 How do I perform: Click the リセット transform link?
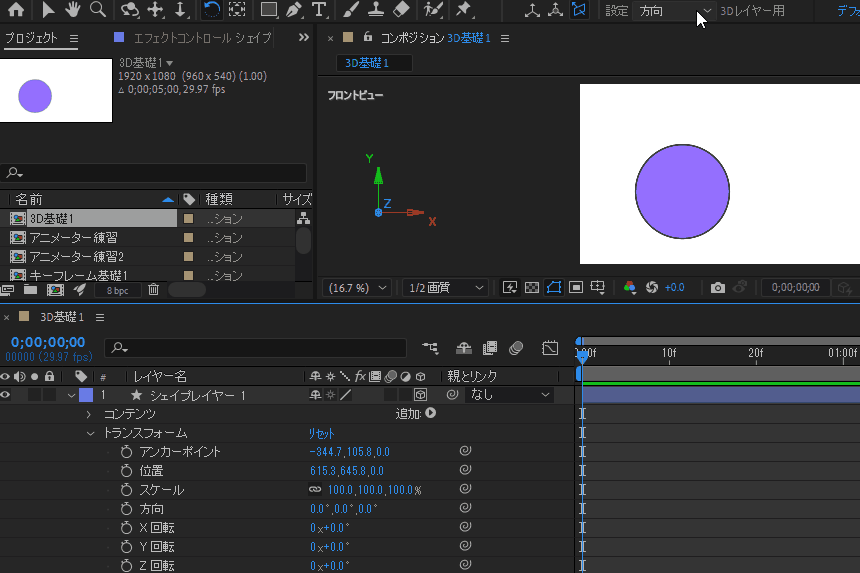tap(321, 433)
